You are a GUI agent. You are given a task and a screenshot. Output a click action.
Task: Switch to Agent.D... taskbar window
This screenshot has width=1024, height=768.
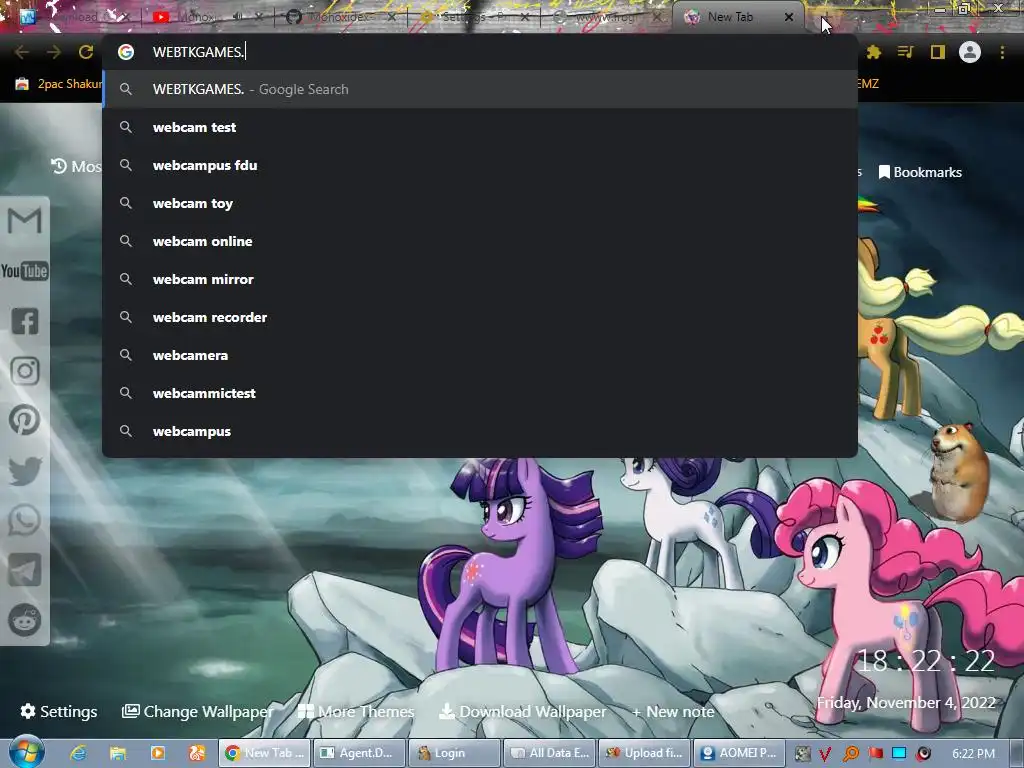(359, 753)
